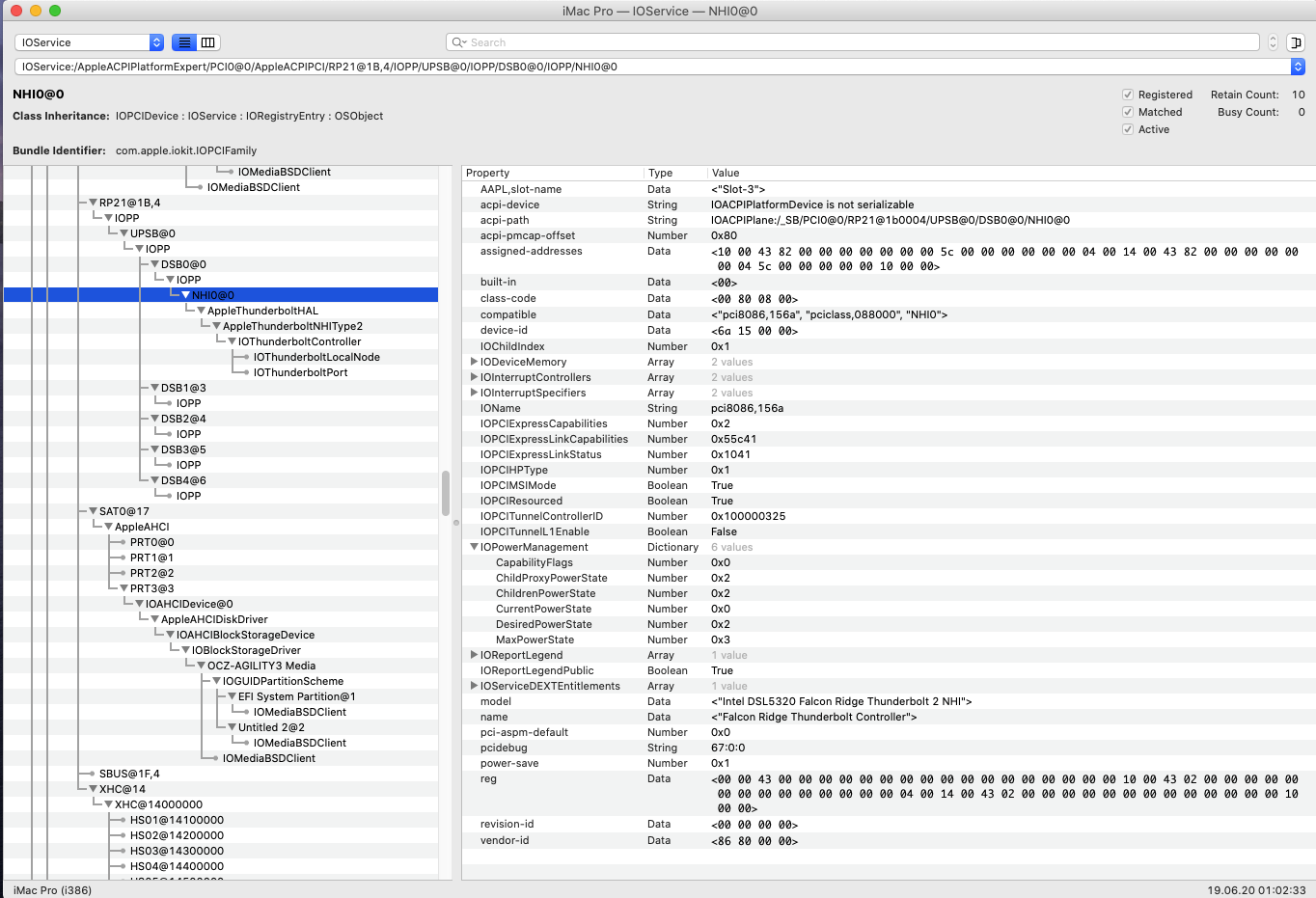Select AppleThunderboltHAL in the tree
1316x898 pixels.
(x=262, y=311)
